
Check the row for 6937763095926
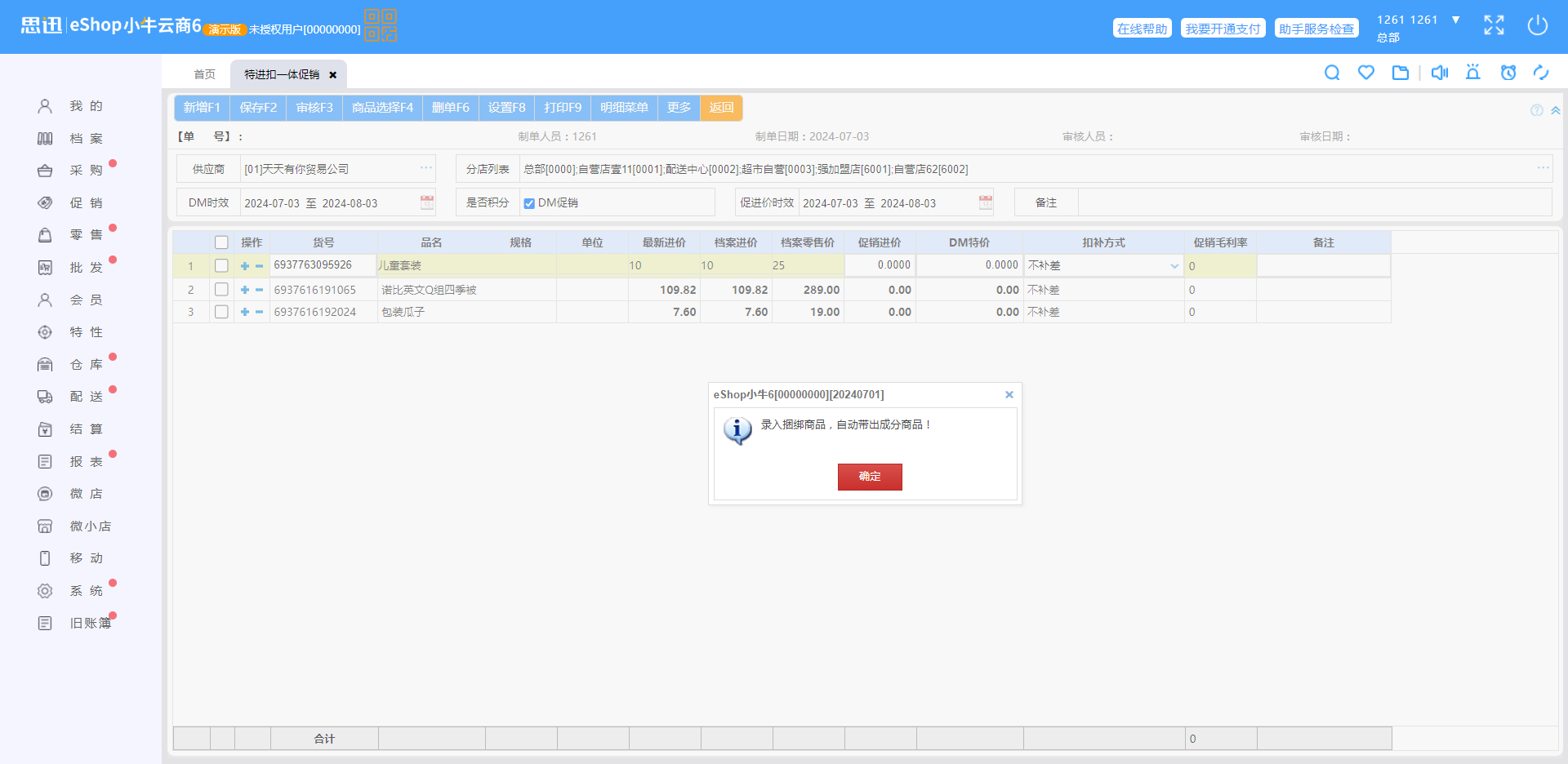pyautogui.click(x=221, y=265)
